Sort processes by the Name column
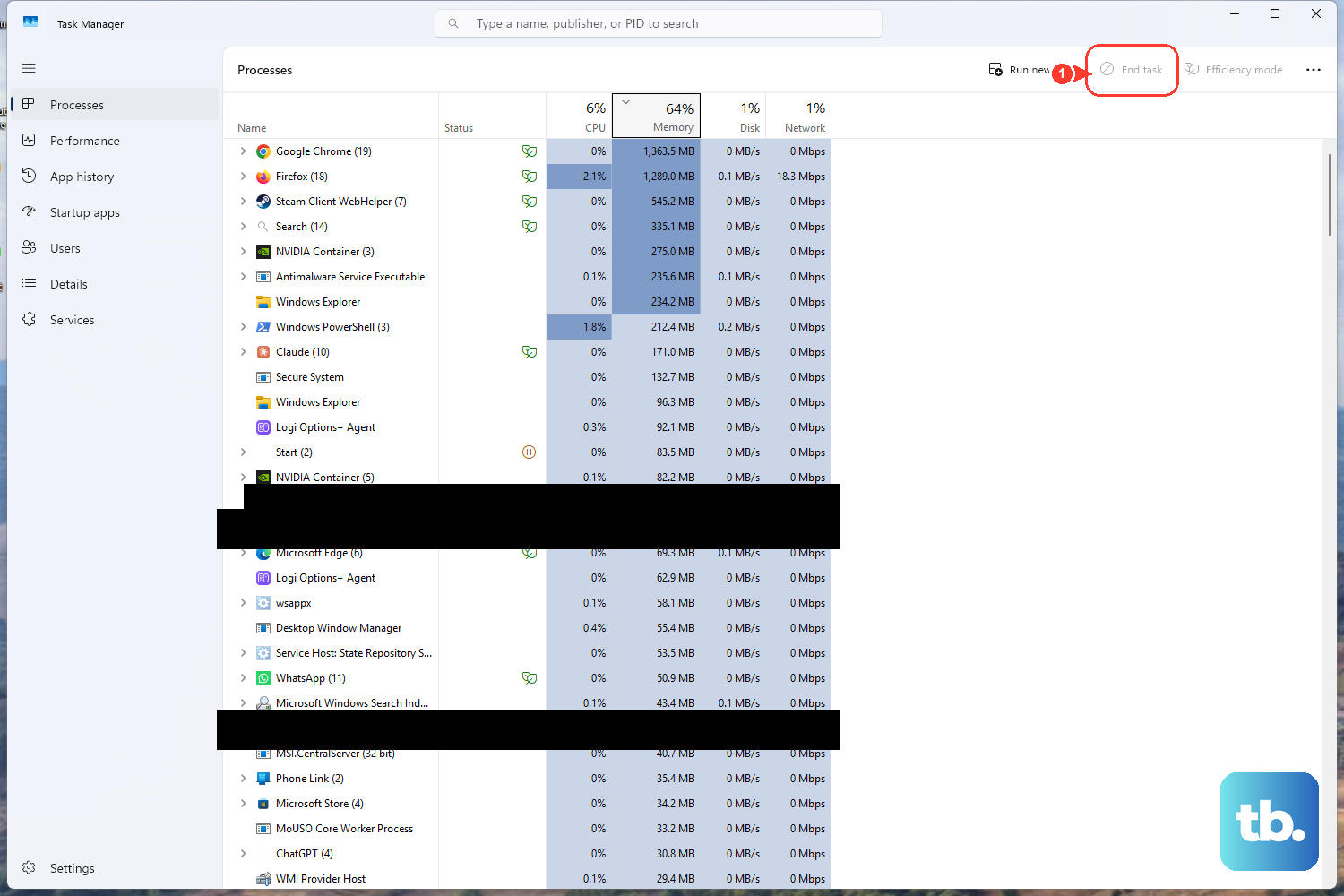This screenshot has height=896, width=1344. point(331,116)
